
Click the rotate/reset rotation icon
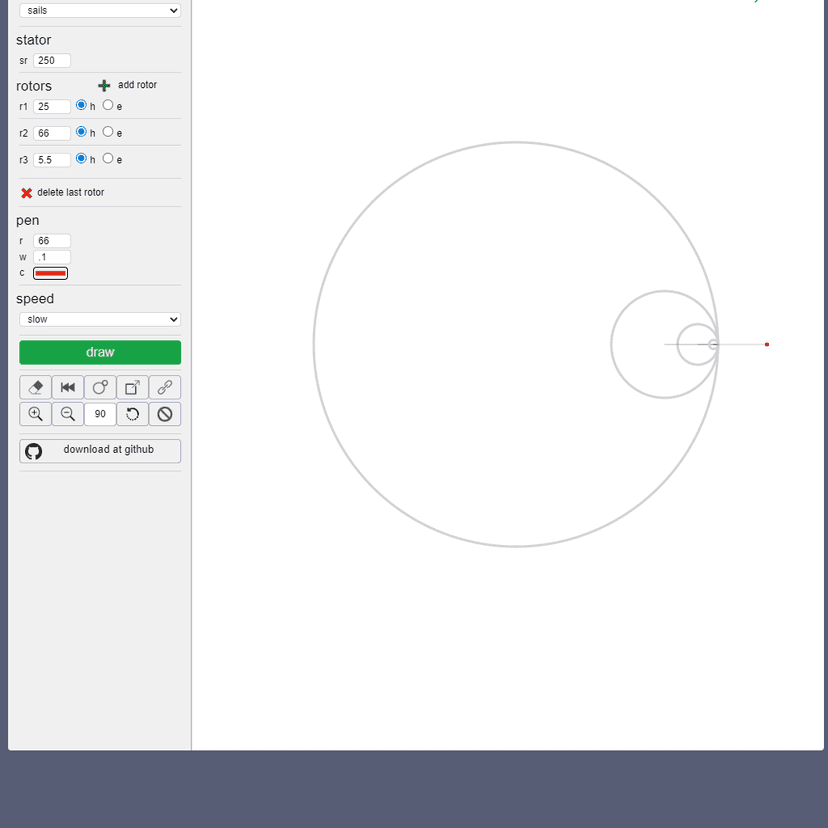click(x=132, y=413)
